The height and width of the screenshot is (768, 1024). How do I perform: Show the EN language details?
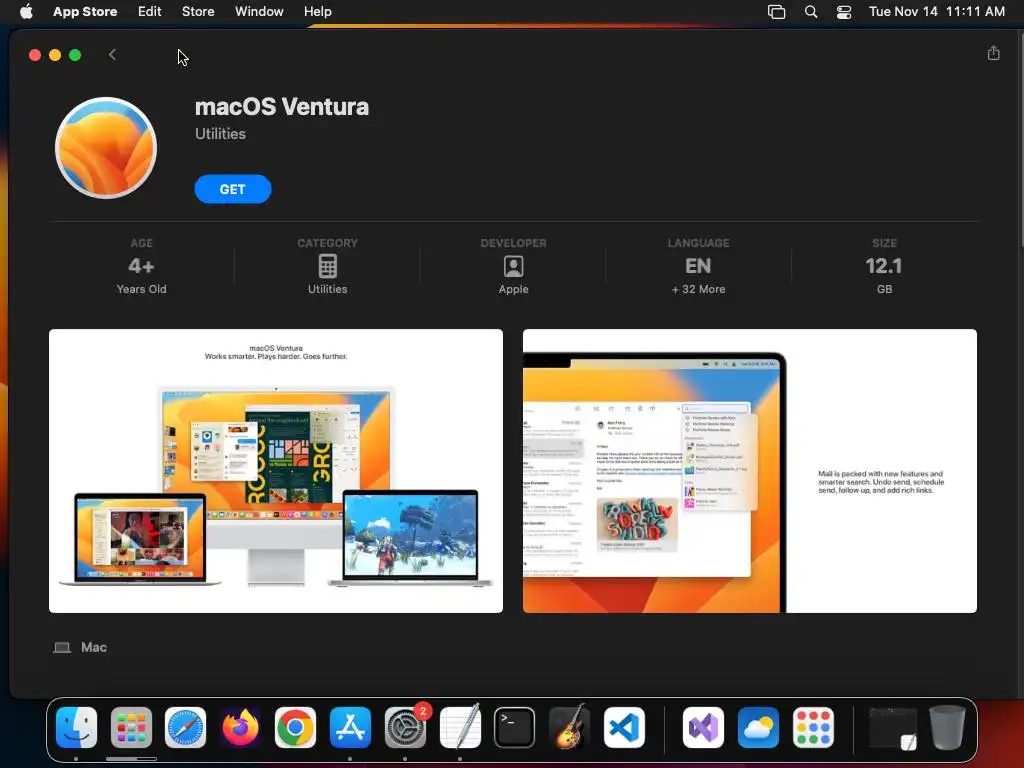698,266
